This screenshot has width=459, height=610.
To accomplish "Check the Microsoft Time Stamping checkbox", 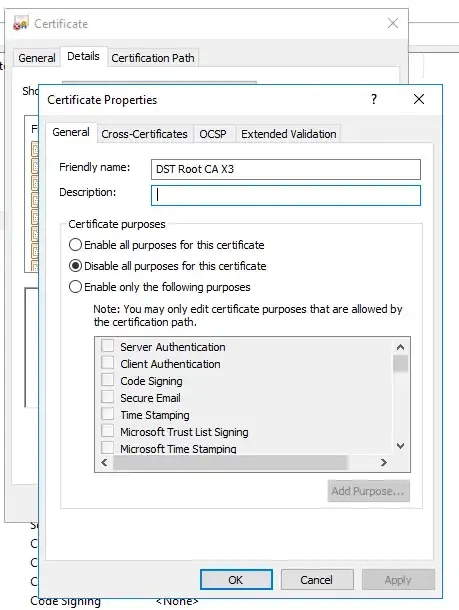I will click(107, 448).
